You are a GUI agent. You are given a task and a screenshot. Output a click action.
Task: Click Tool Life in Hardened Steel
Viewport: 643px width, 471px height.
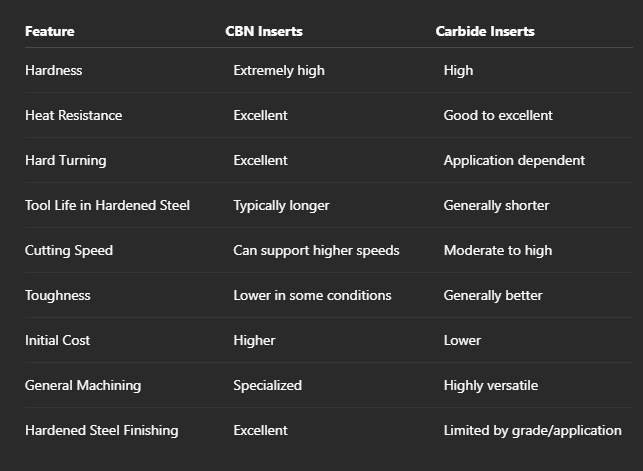[x=107, y=205]
